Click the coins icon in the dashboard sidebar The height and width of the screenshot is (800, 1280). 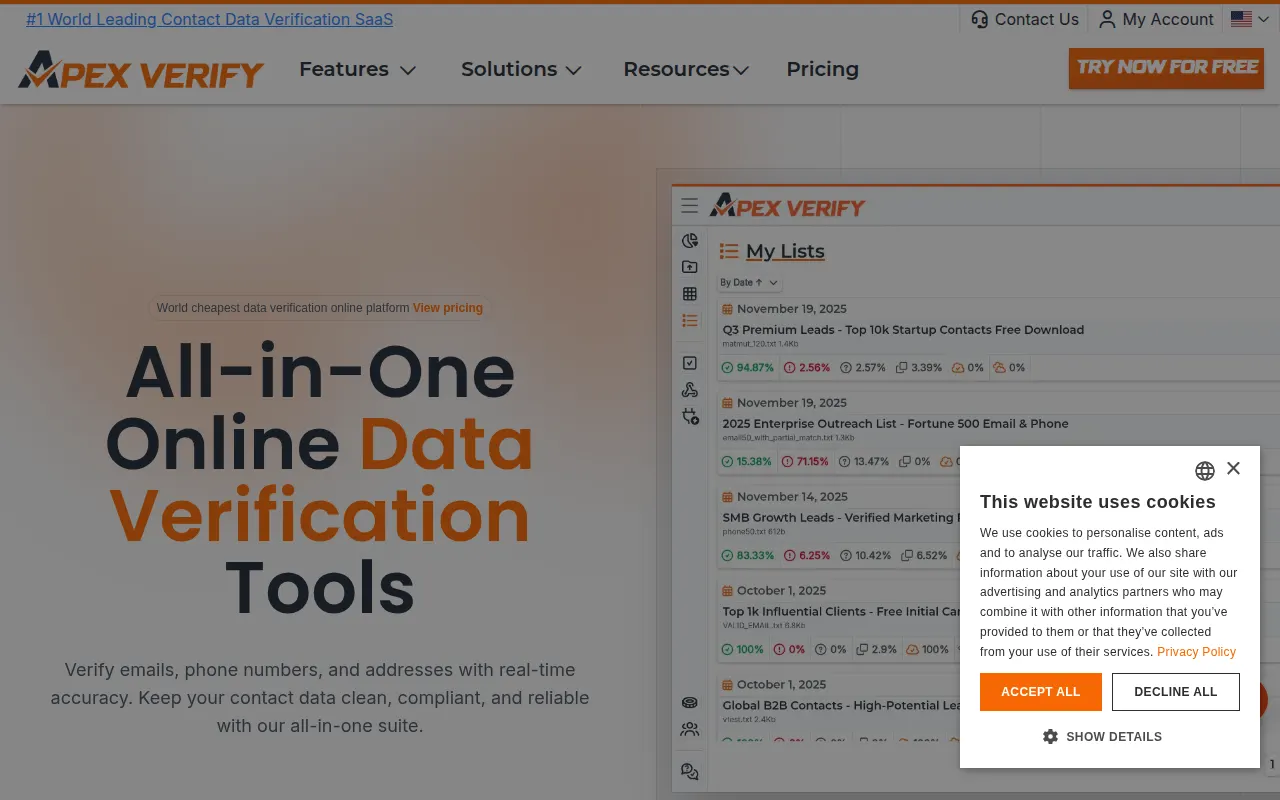[x=690, y=703]
